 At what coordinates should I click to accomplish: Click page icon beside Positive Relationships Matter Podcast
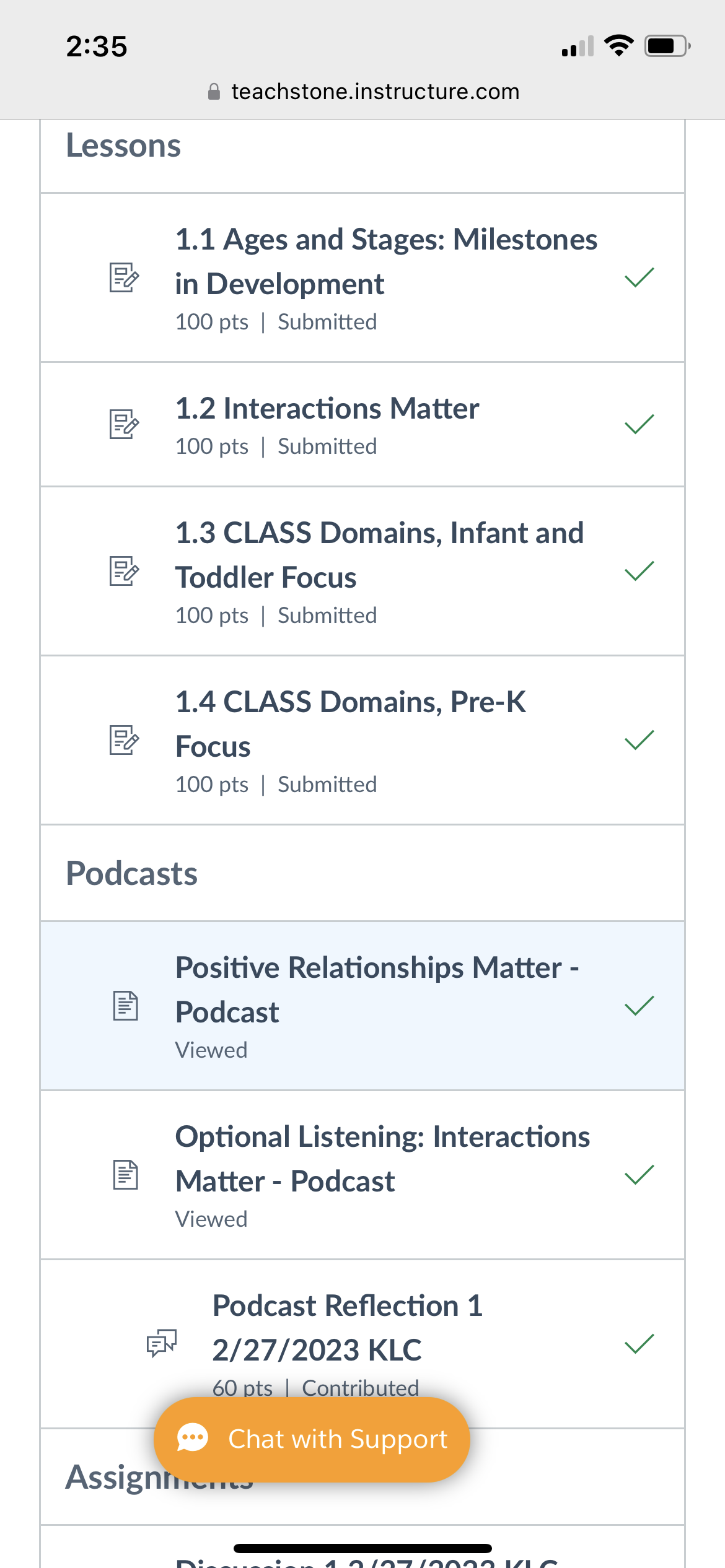[x=125, y=1006]
